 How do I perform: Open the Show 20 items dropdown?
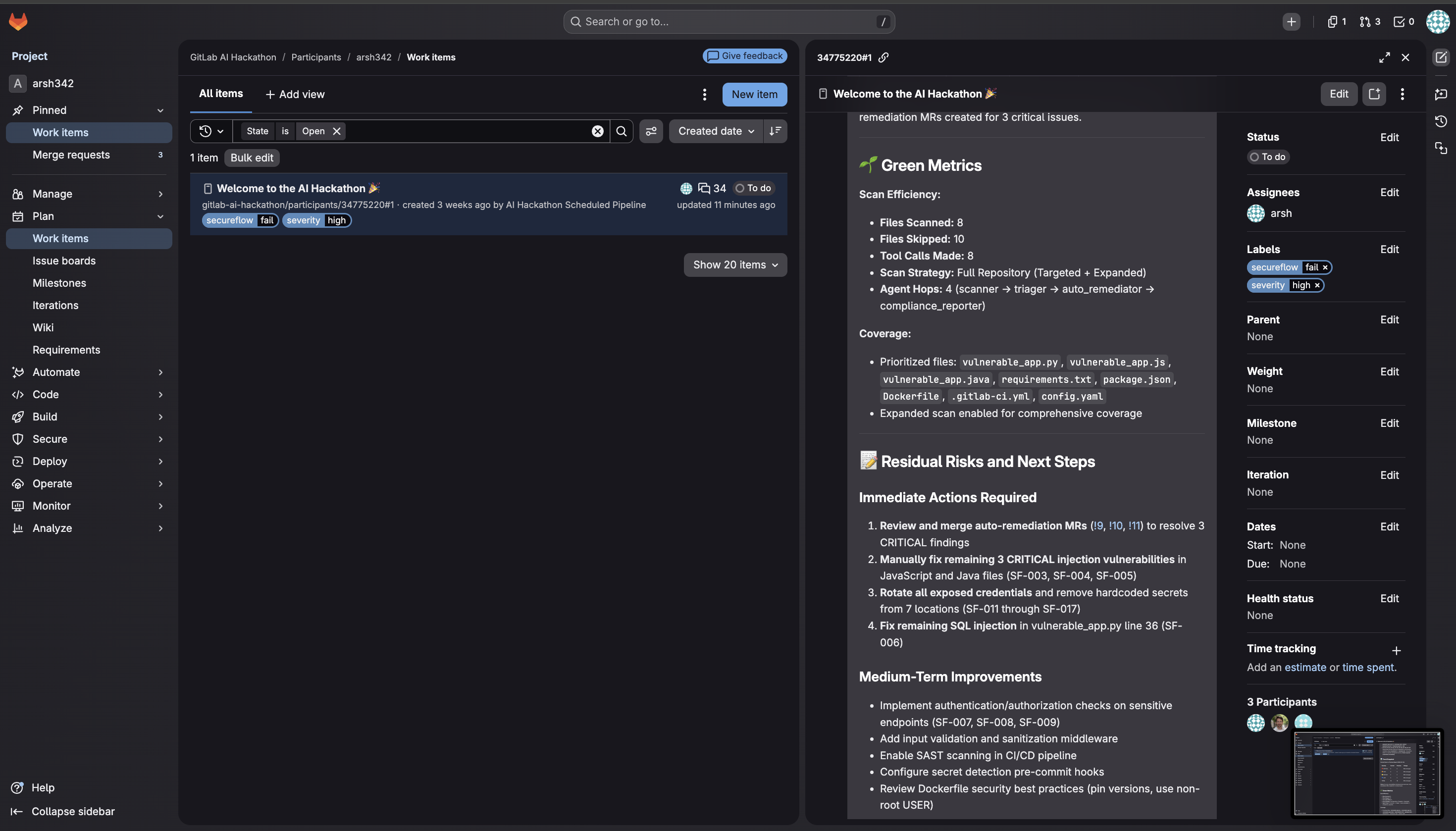735,265
